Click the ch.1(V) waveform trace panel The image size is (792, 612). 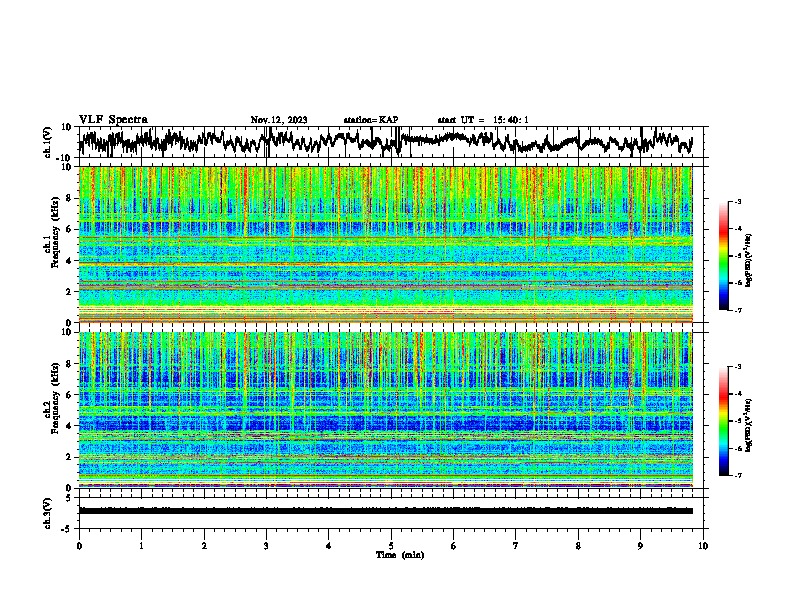393,142
